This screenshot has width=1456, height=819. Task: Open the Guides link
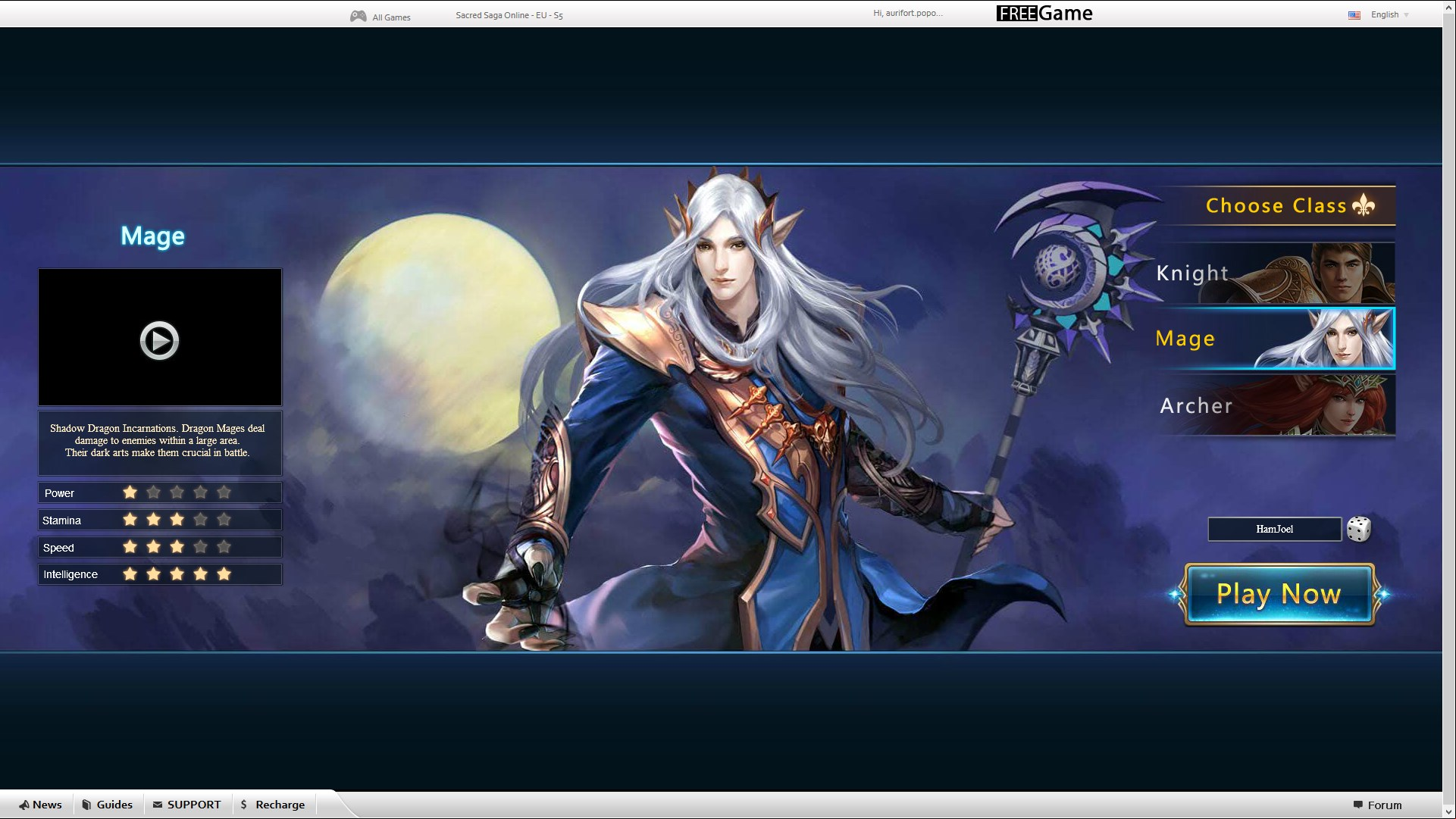click(107, 805)
